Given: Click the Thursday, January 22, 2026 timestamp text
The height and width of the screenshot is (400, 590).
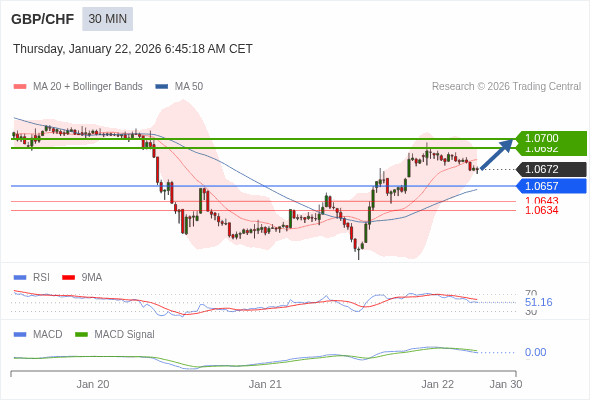Looking at the screenshot, I should pyautogui.click(x=133, y=49).
